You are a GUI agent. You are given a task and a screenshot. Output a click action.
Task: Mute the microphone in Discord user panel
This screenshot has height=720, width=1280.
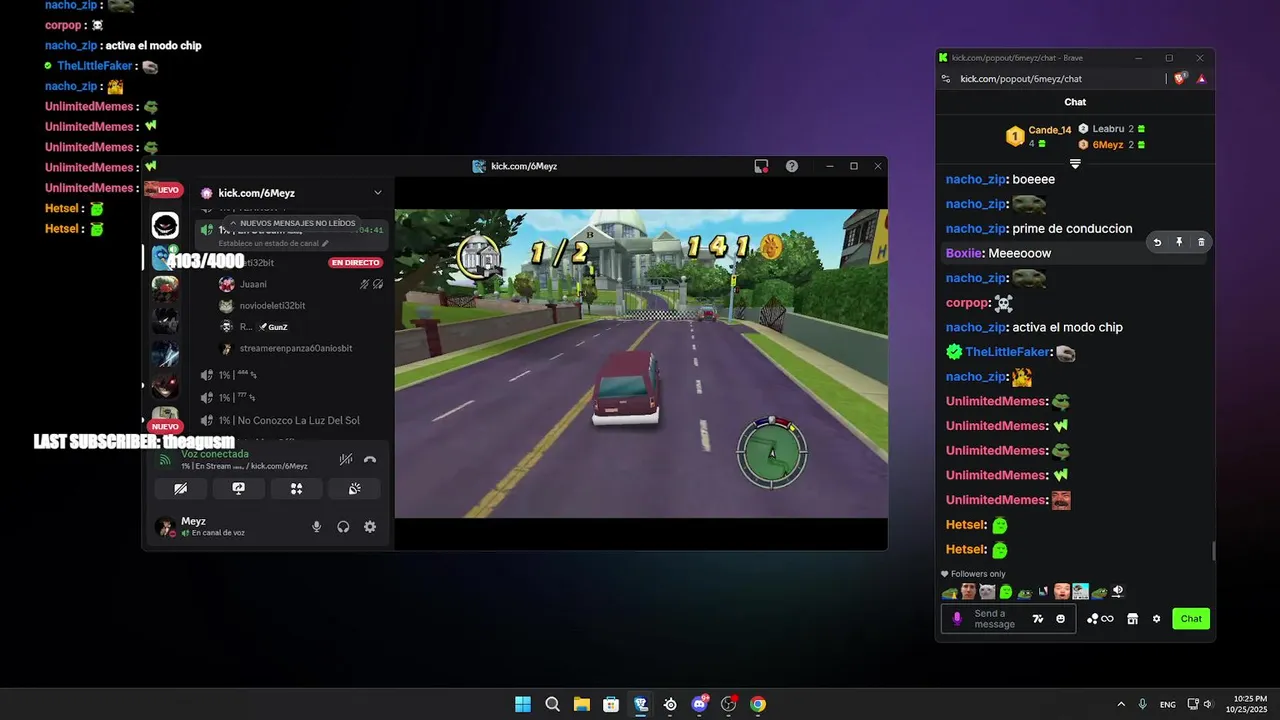[x=316, y=527]
